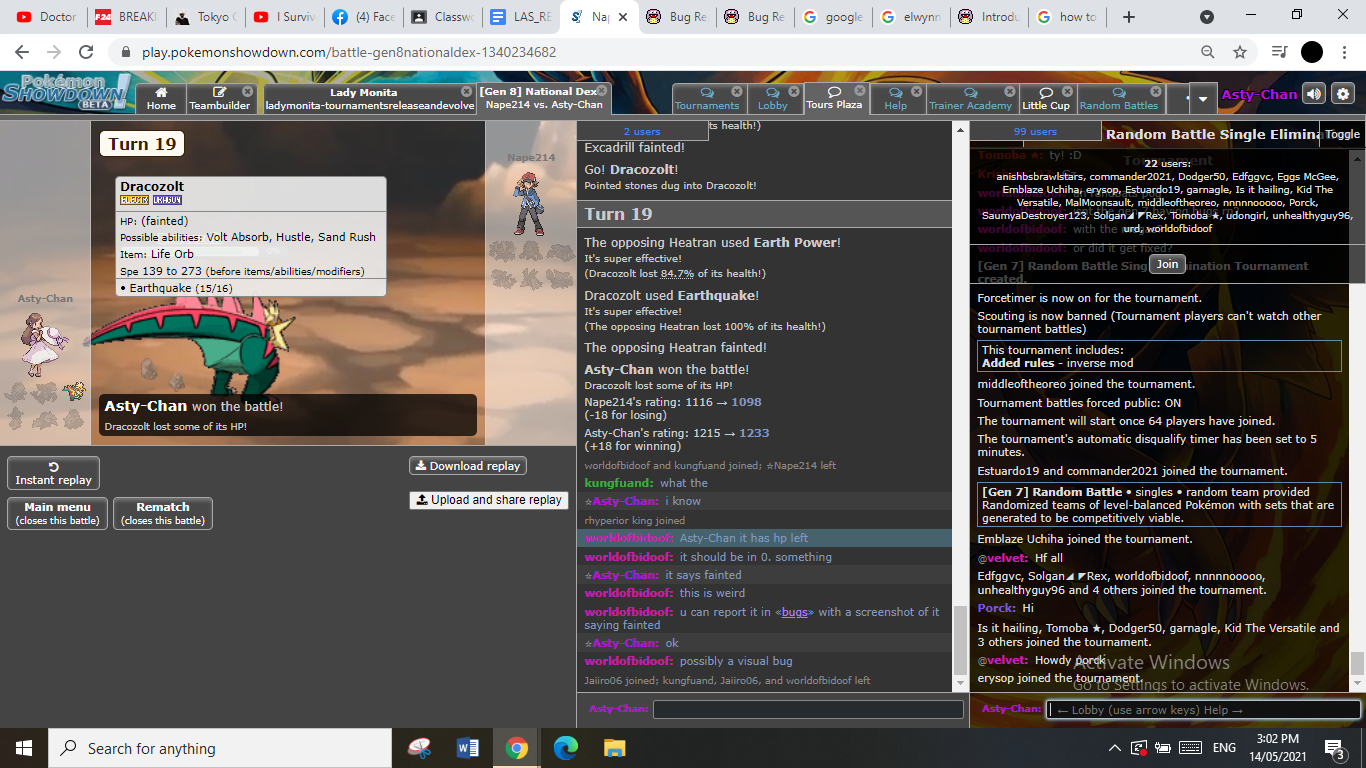Open the Pokemon Showdown Home tab

click(x=161, y=98)
